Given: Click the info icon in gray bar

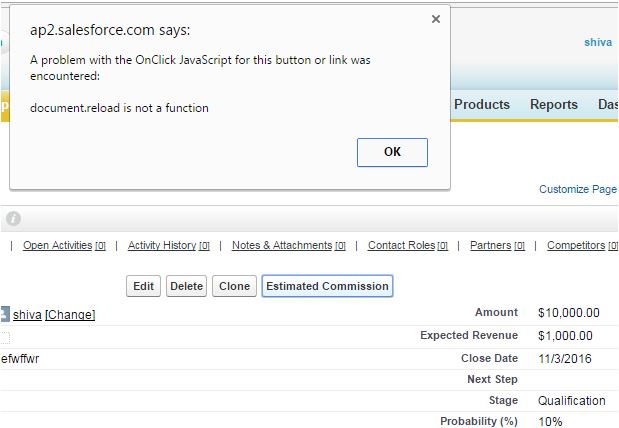Looking at the screenshot, I should click(x=13, y=218).
